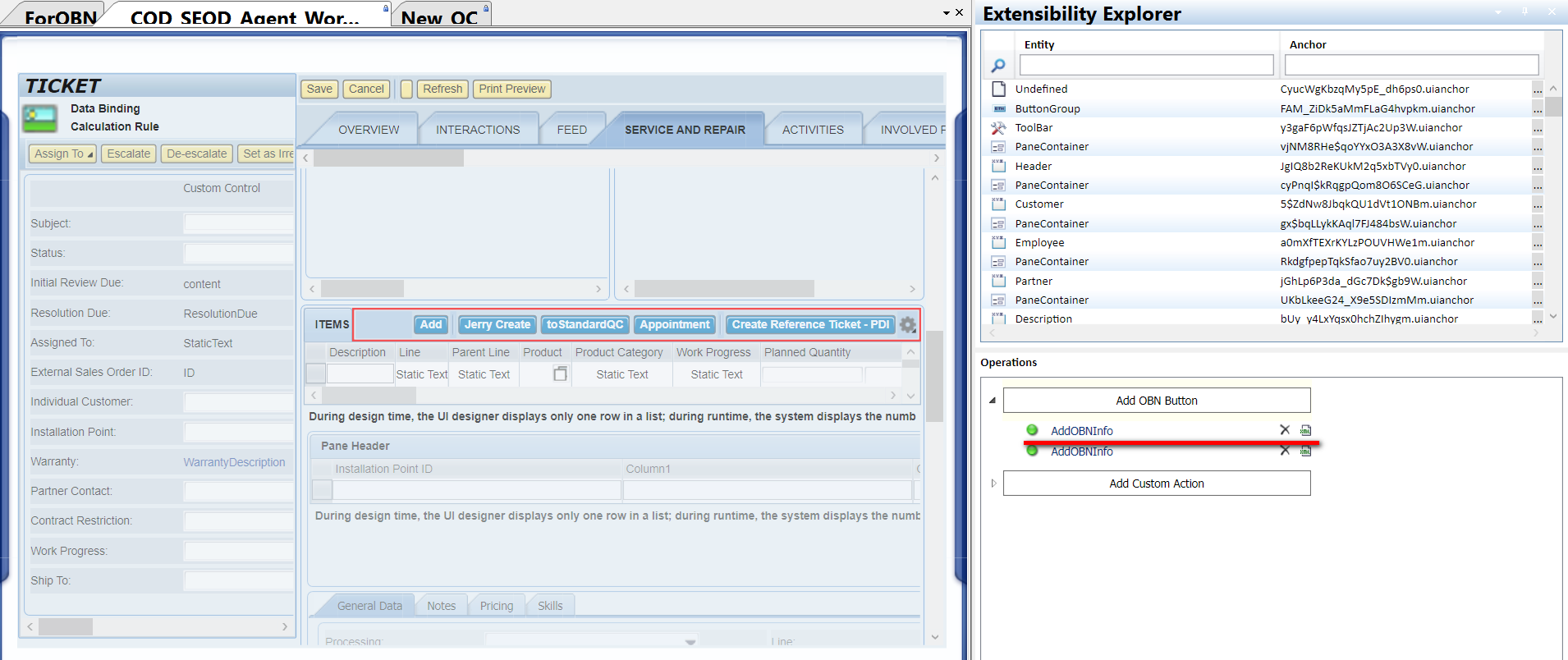This screenshot has width=1568, height=660.
Task: Click the gear settings icon in ITEMS toolbar
Action: click(x=907, y=325)
